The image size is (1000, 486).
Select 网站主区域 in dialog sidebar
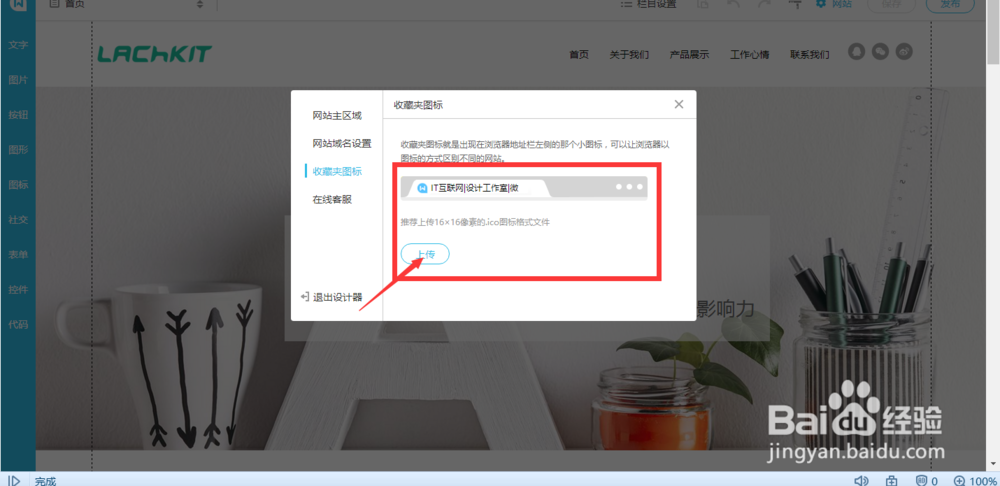click(x=337, y=115)
